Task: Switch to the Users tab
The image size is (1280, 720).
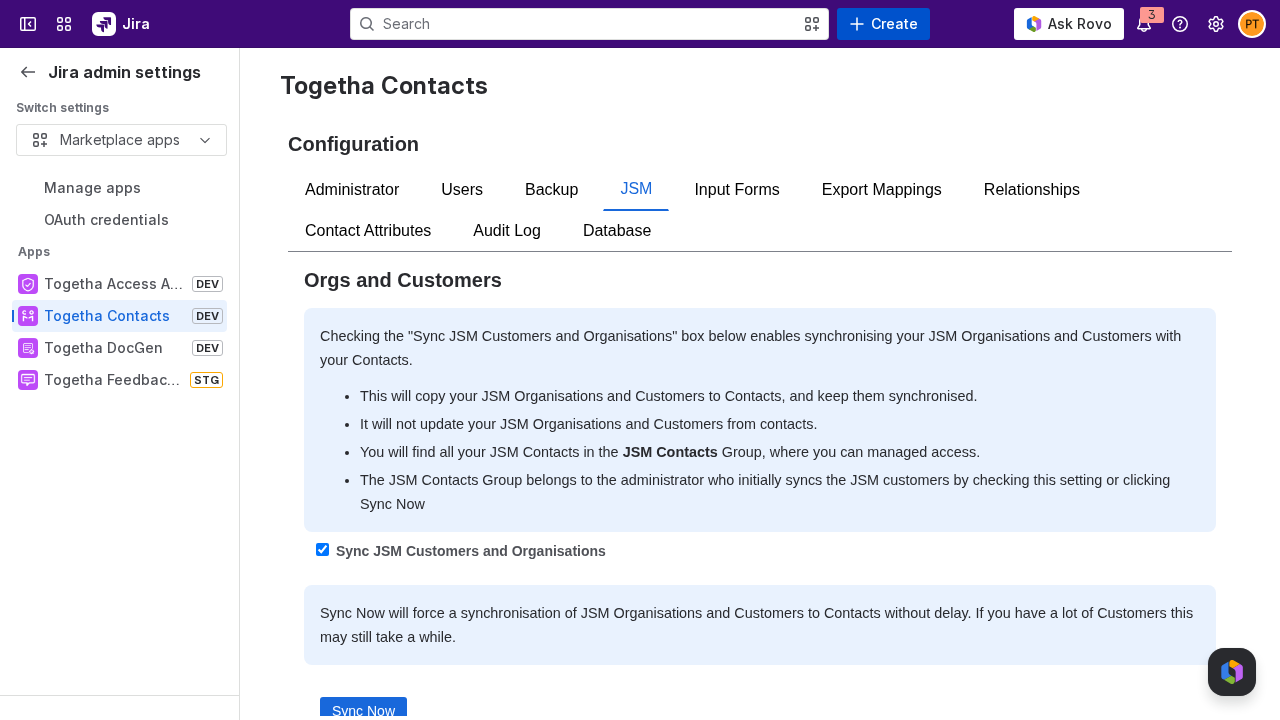Action: click(462, 190)
